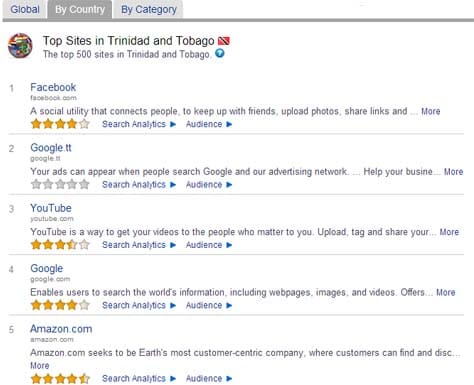Image resolution: width=474 pixels, height=385 pixels.
Task: Click Google's star rating
Action: point(60,305)
